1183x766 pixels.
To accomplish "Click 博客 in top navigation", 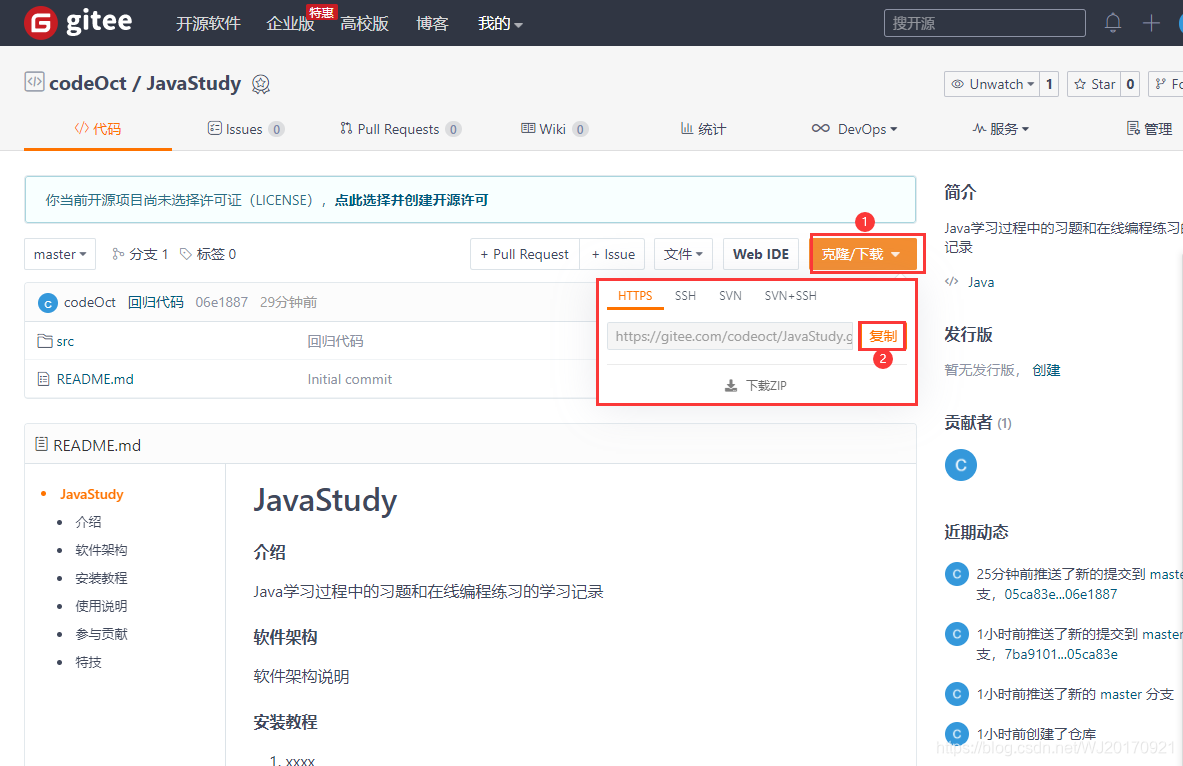I will [x=432, y=23].
